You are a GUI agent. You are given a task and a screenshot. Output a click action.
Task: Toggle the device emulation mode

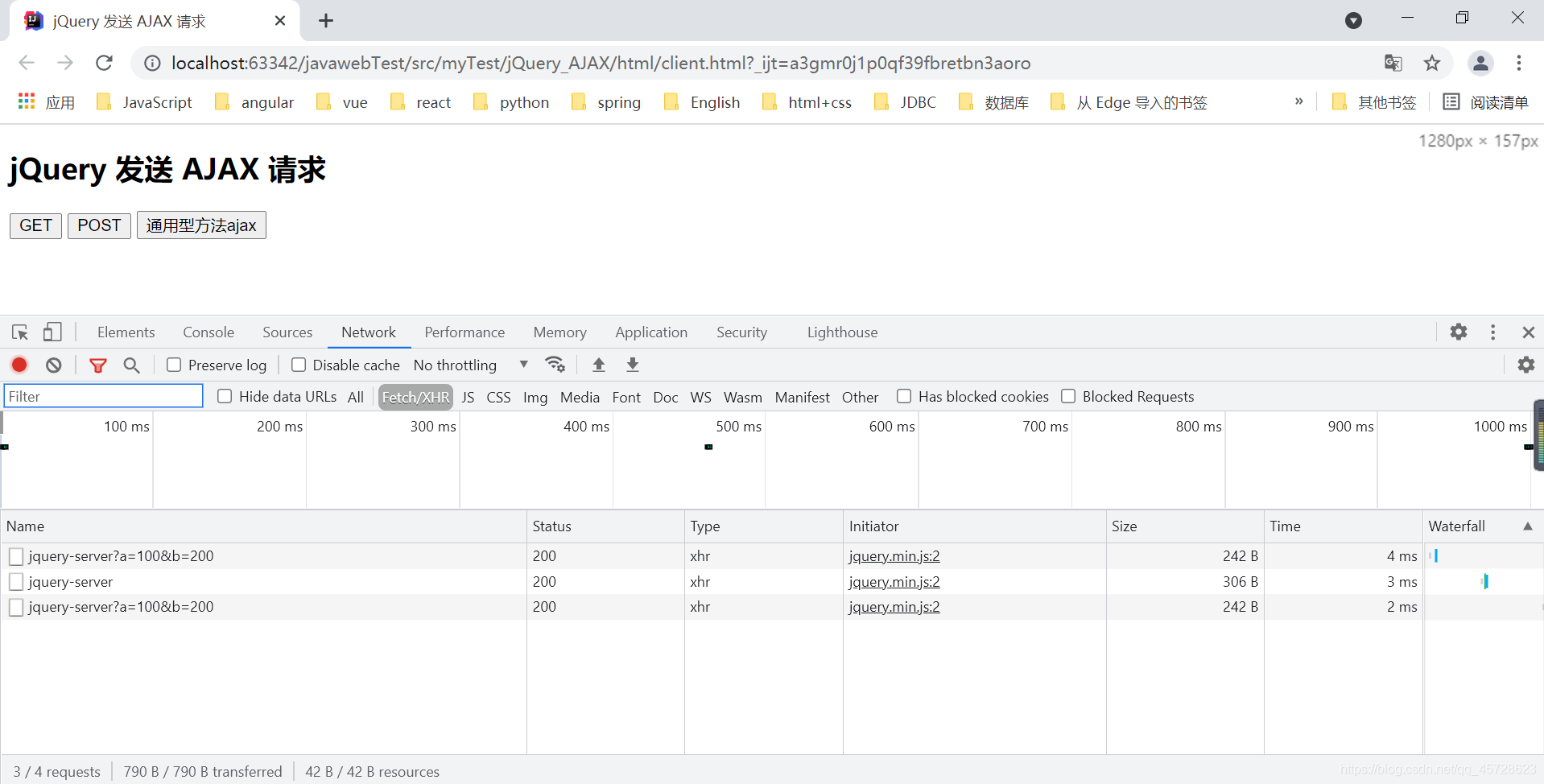pyautogui.click(x=52, y=332)
